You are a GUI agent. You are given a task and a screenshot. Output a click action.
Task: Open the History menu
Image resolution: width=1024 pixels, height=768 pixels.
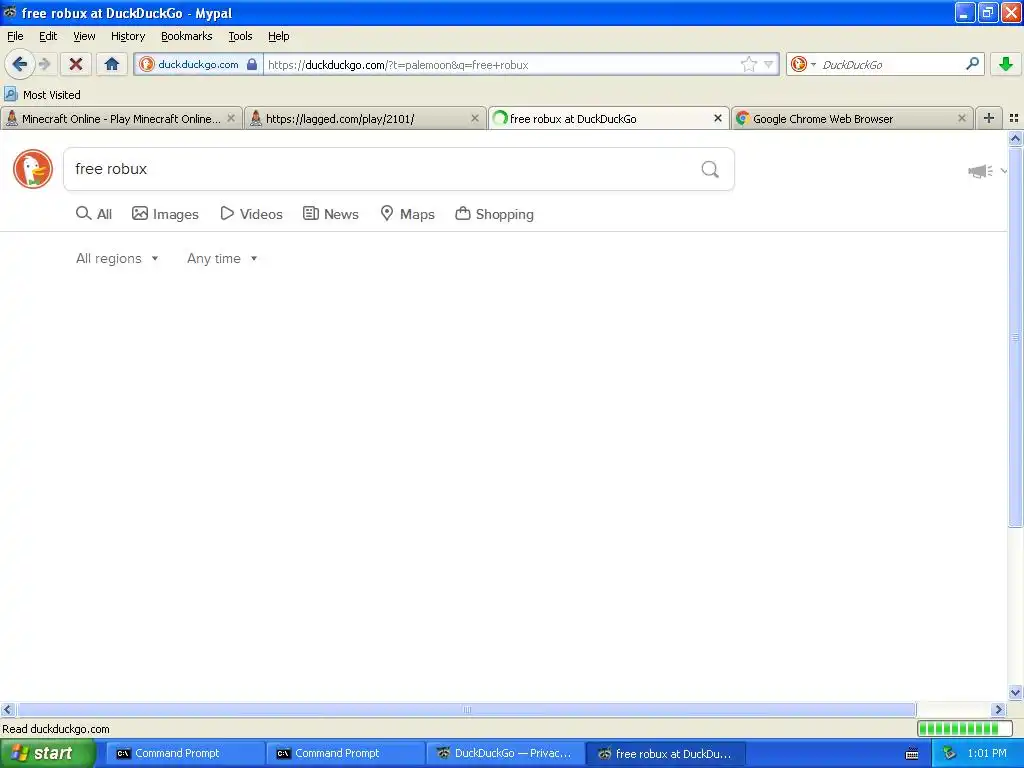coord(128,36)
